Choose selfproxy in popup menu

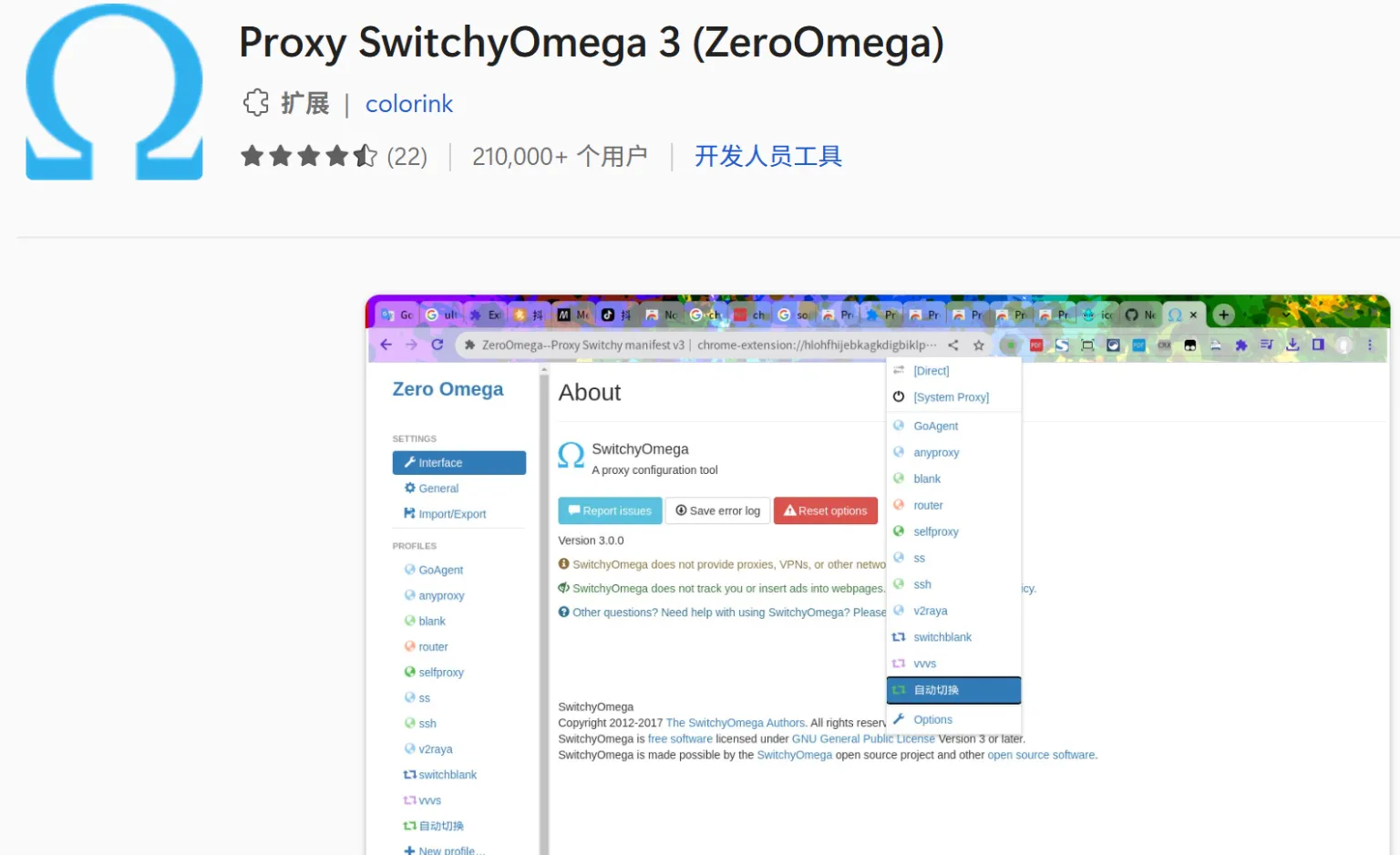pos(953,531)
